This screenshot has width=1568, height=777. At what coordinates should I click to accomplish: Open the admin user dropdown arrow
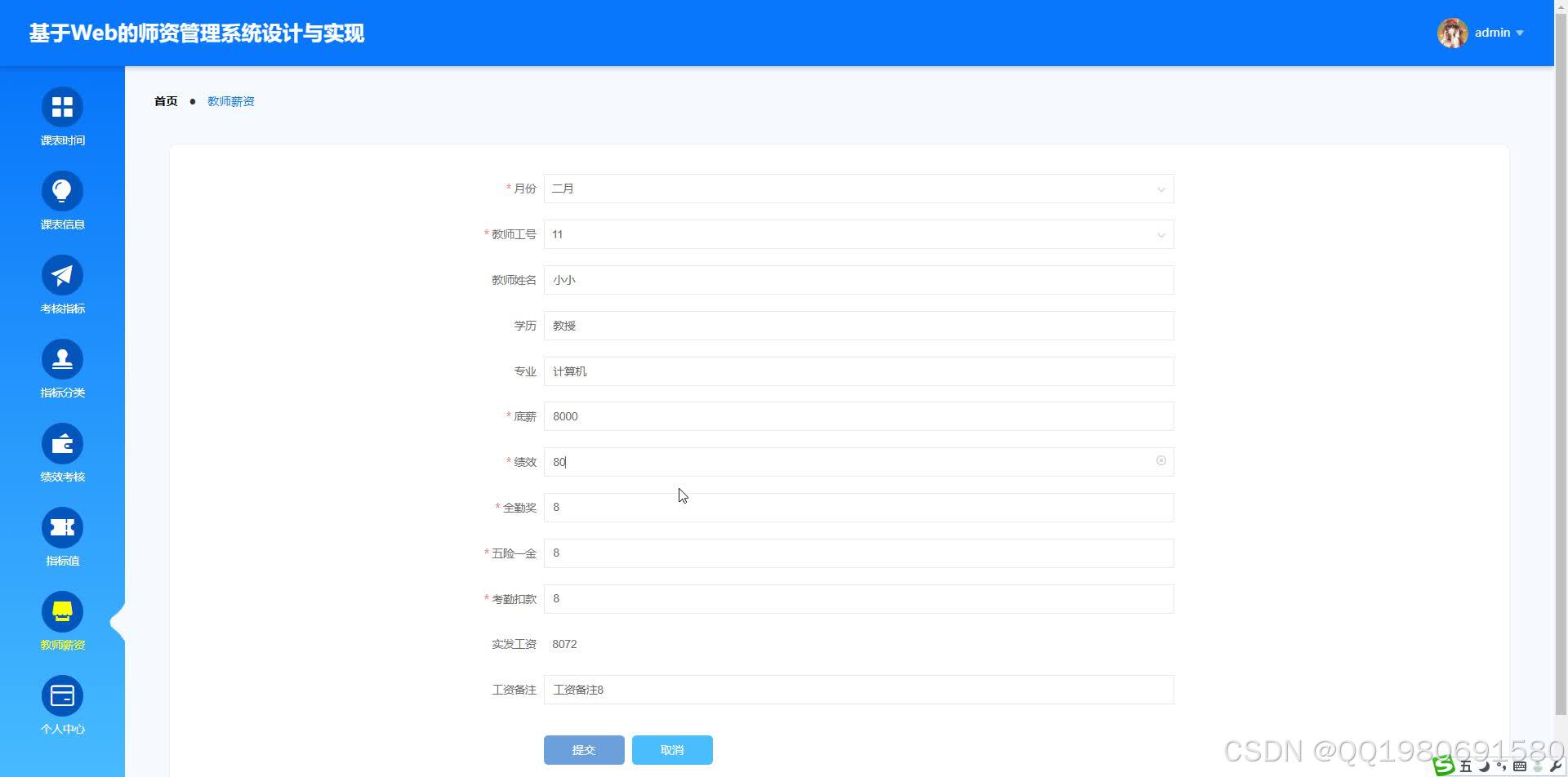tap(1520, 33)
